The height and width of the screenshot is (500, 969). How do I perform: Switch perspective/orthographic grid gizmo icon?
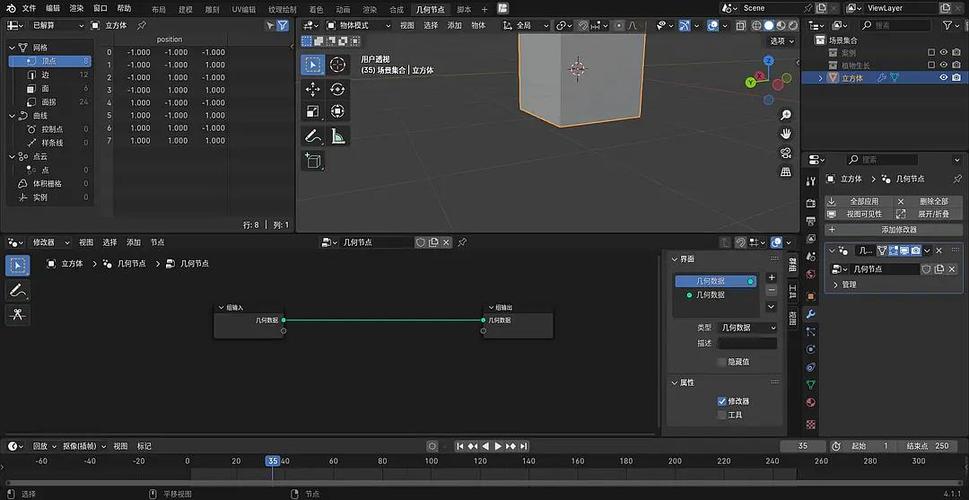786,172
